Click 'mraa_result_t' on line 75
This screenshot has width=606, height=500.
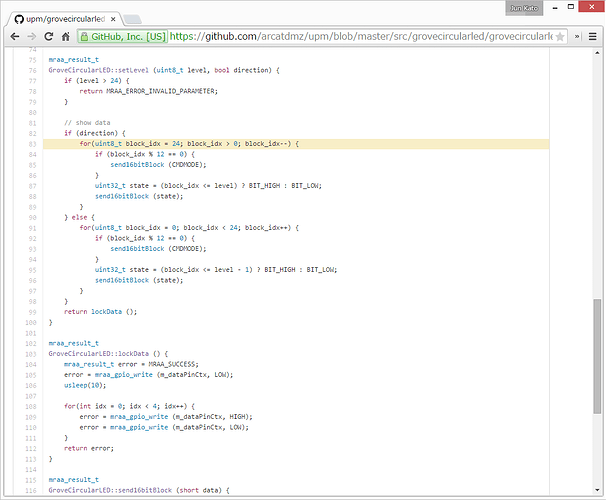point(73,60)
